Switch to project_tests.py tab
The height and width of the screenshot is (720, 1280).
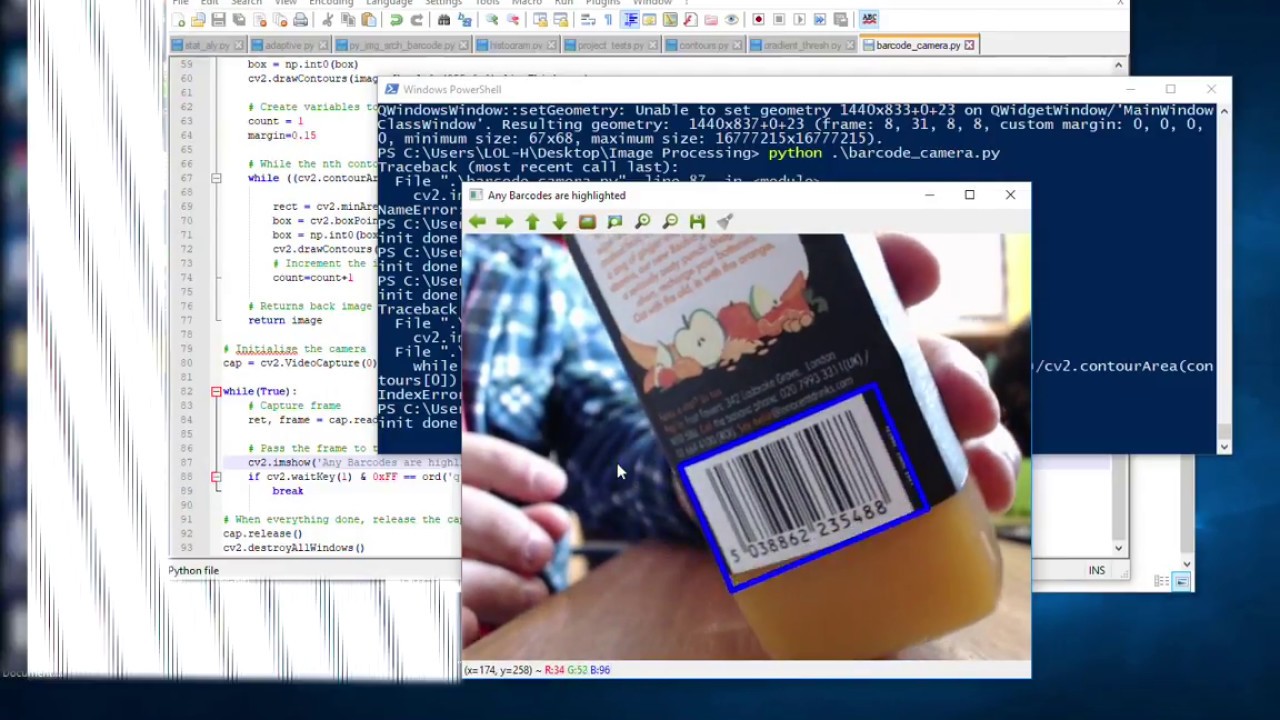coord(611,45)
